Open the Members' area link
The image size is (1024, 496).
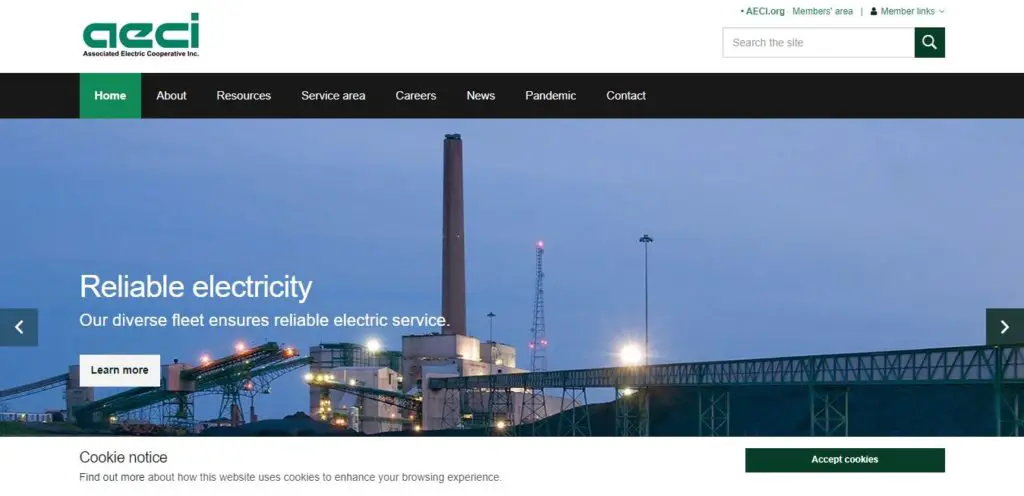coord(822,11)
